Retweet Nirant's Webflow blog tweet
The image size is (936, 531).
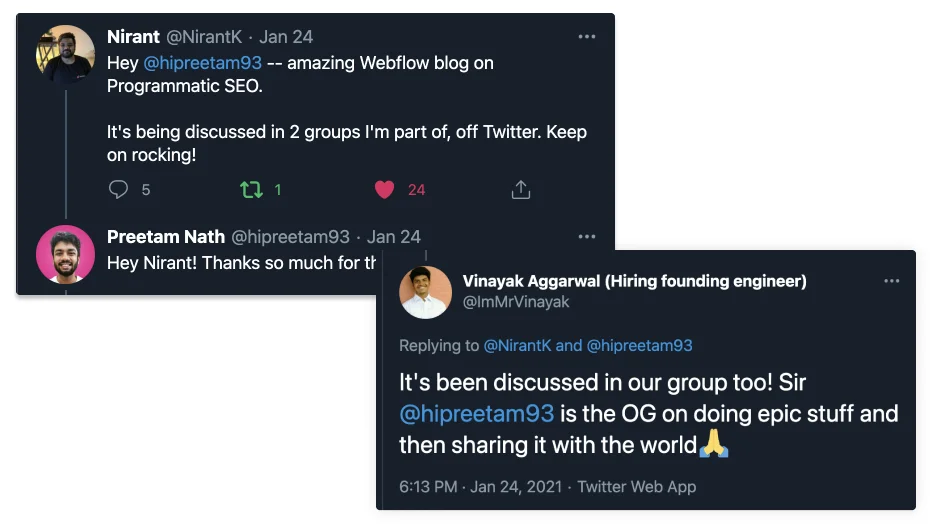tap(250, 189)
